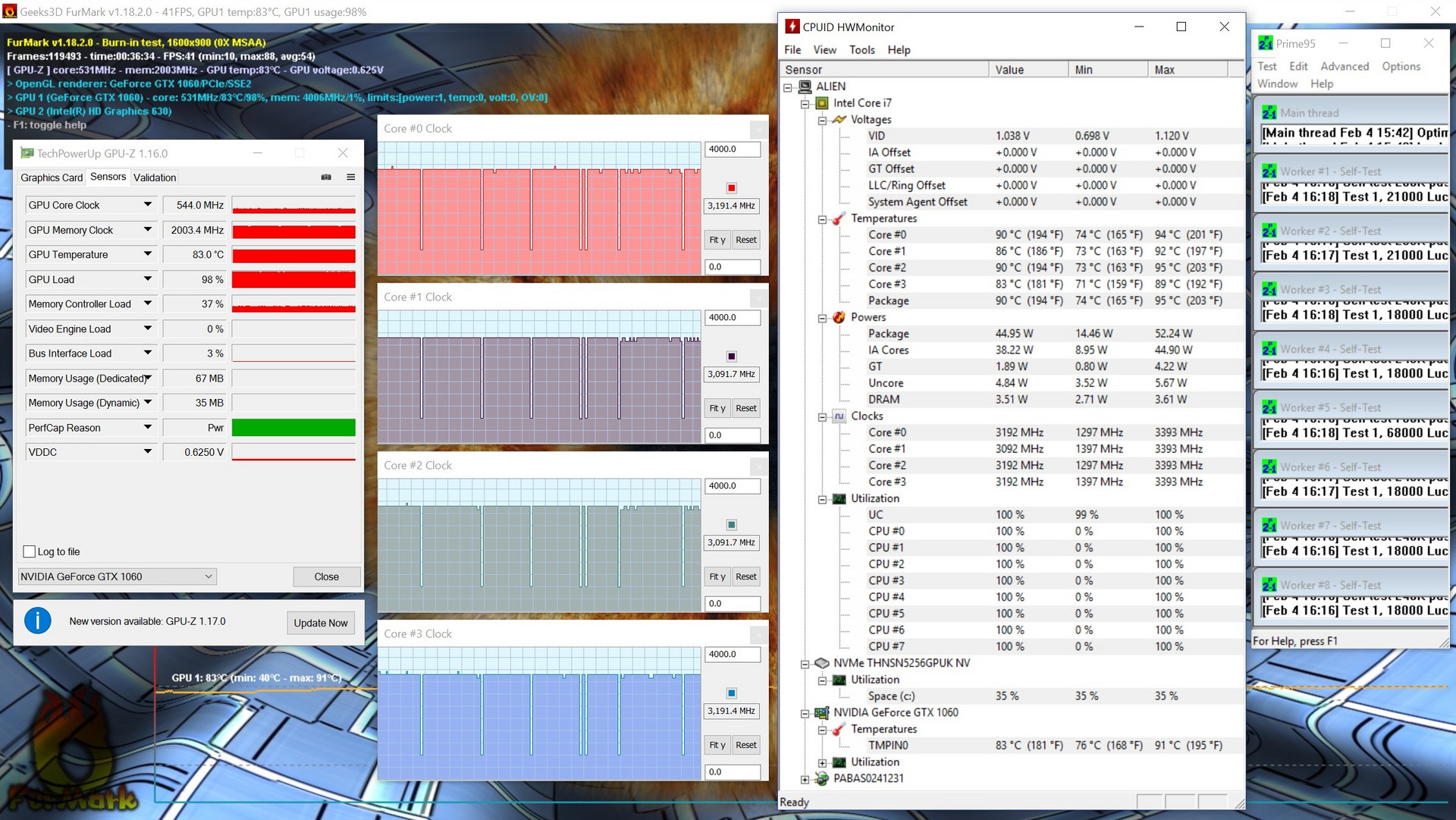Screen dimensions: 1456x820
Task: Click the Core #0 Clock red color swatch
Action: click(x=731, y=188)
